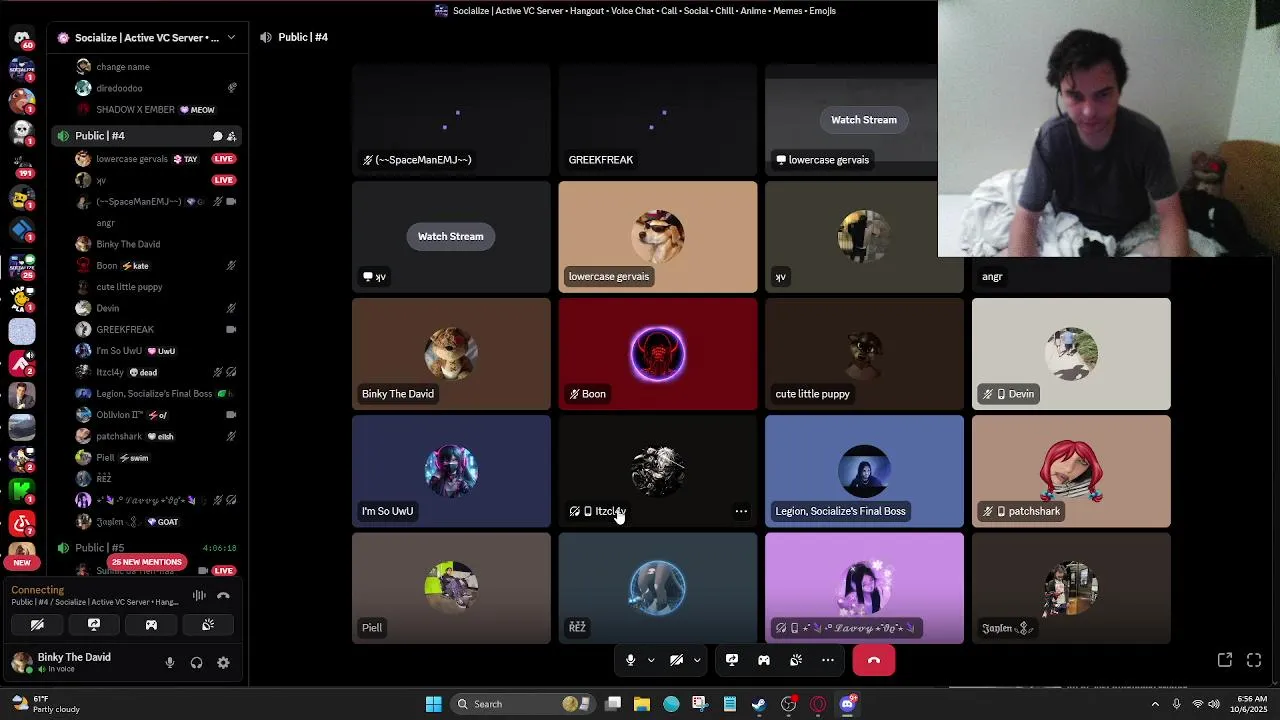Open Opera browser from the taskbar
Image resolution: width=1280 pixels, height=720 pixels.
(818, 704)
